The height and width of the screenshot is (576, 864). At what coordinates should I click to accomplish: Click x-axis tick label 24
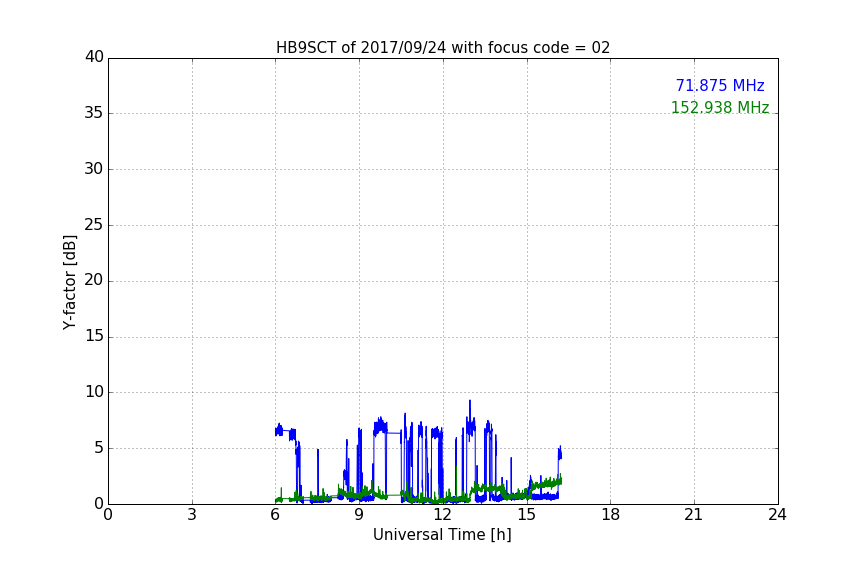[777, 515]
